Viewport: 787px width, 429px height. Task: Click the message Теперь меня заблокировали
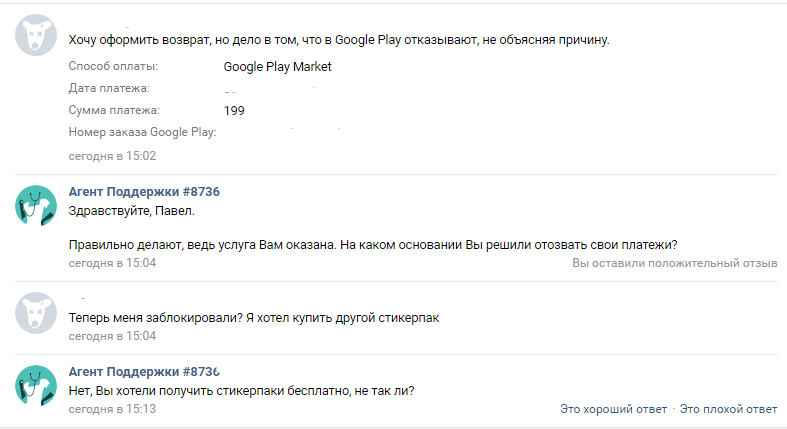(254, 318)
